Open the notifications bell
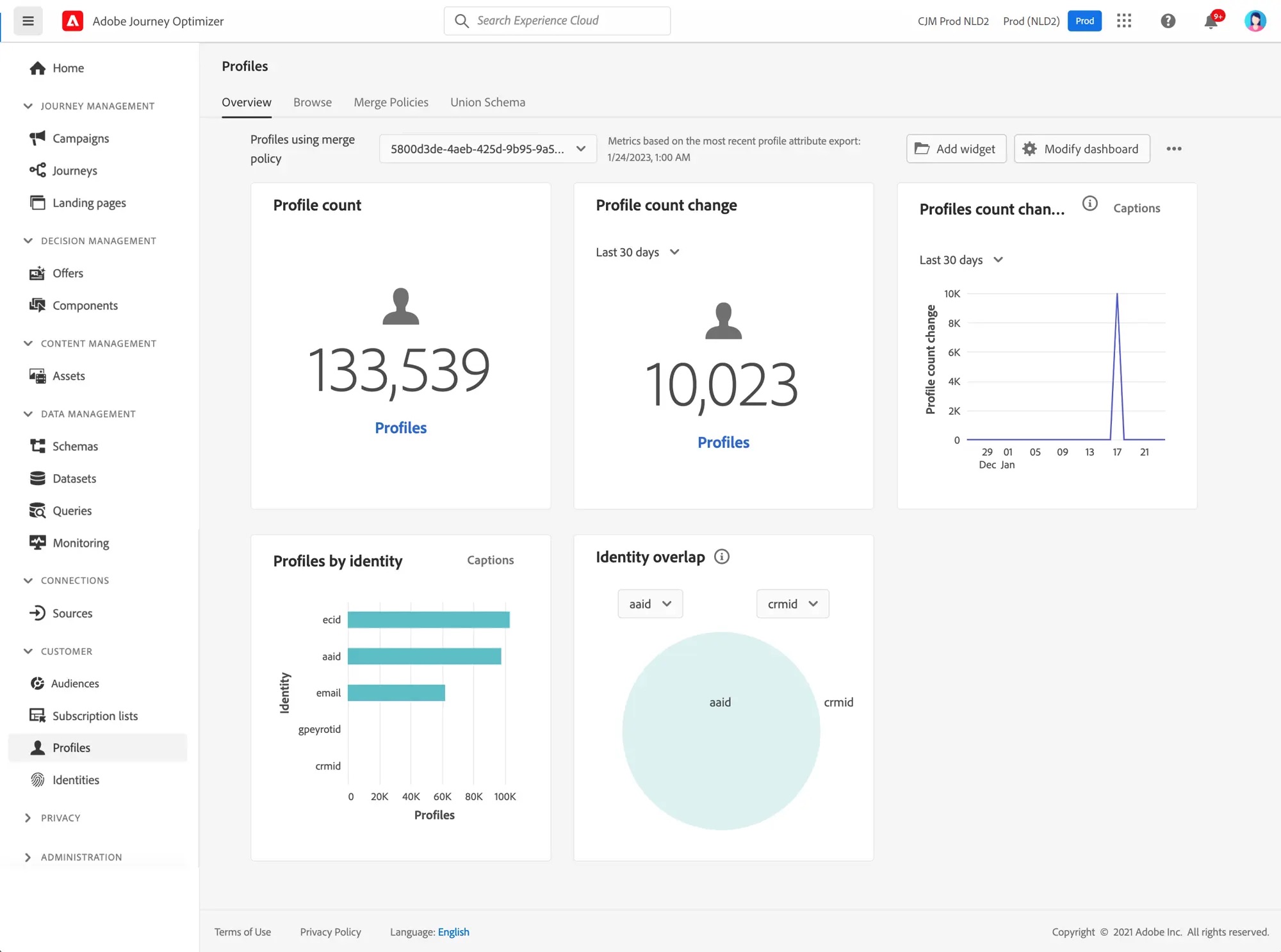 click(1210, 22)
